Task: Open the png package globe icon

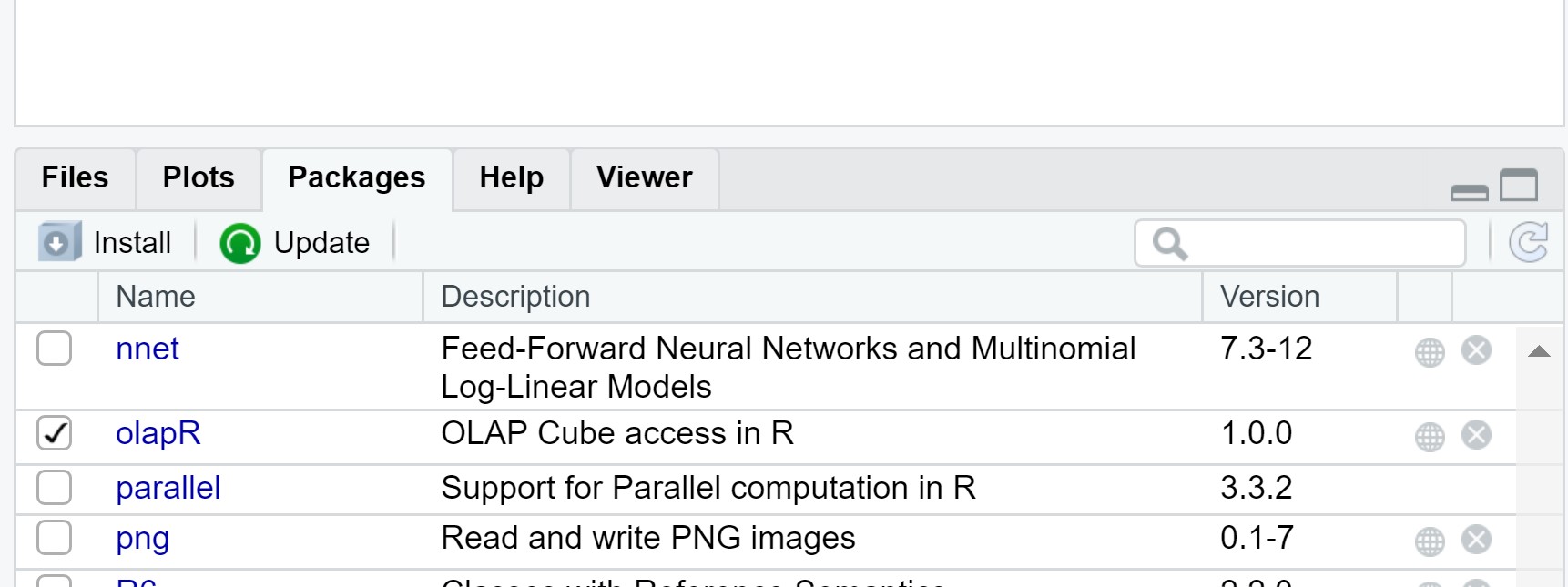Action: (1430, 541)
